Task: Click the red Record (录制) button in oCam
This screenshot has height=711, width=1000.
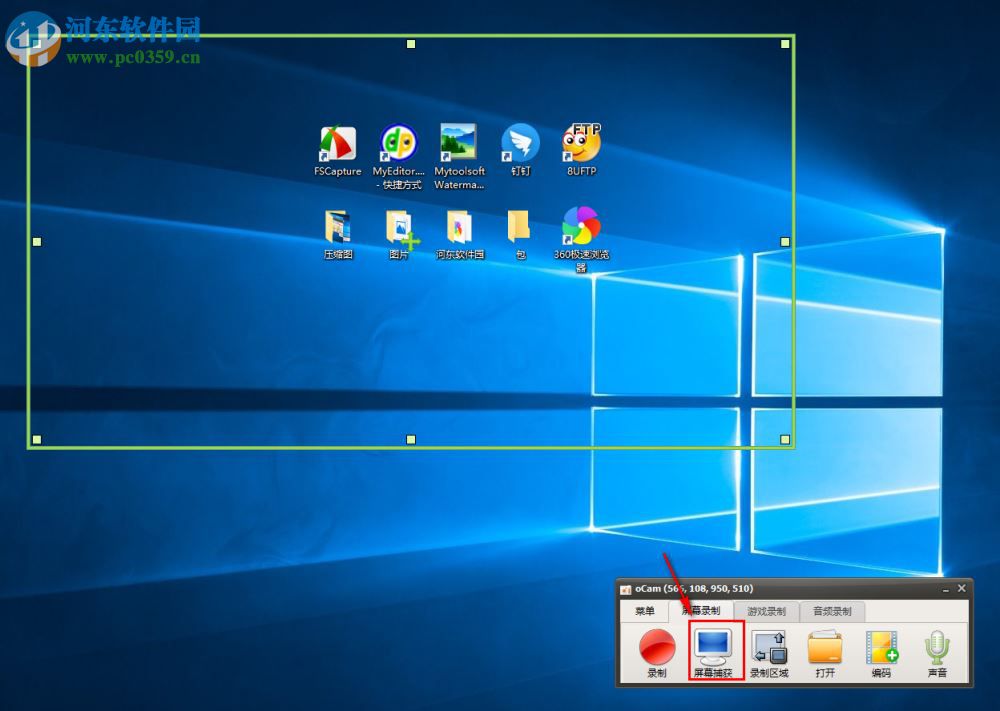Action: (657, 652)
